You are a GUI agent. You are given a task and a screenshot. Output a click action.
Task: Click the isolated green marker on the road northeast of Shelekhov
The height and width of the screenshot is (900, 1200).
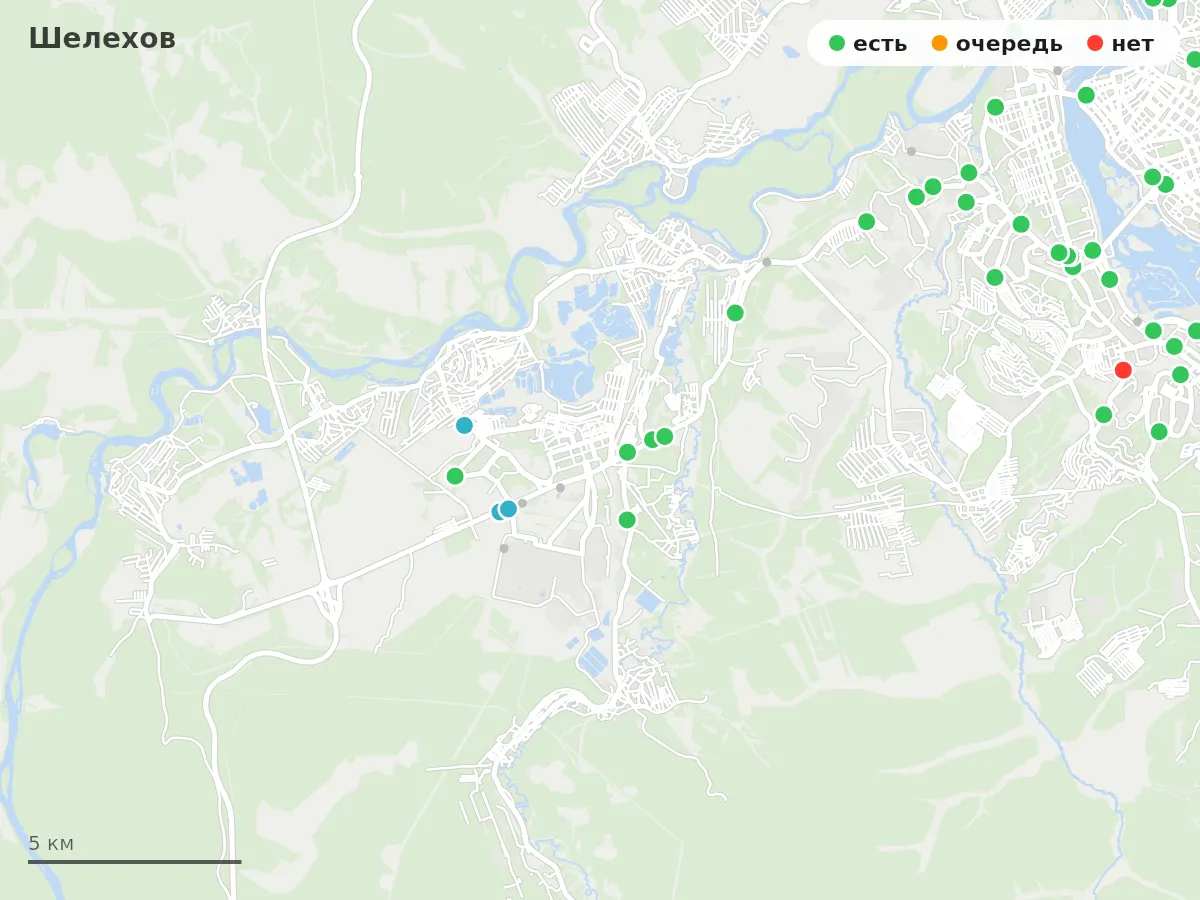[735, 313]
